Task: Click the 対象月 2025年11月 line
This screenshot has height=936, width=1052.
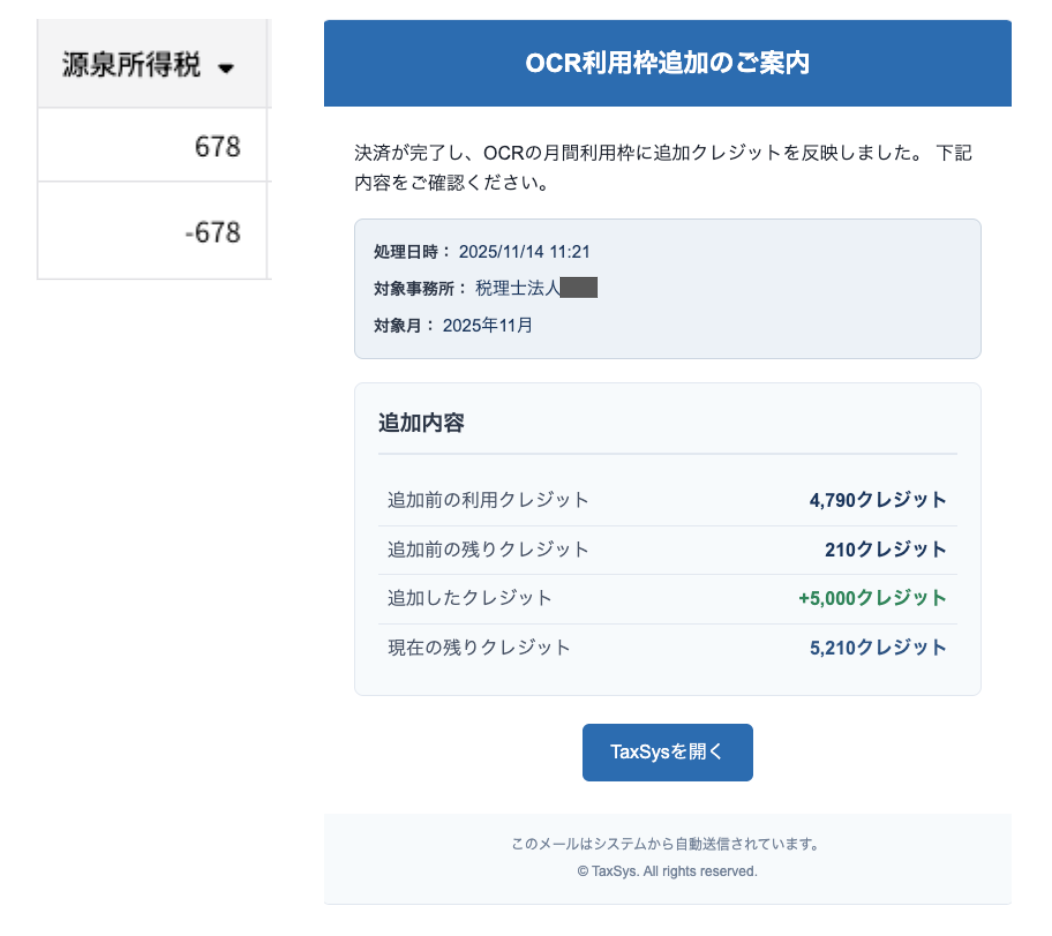Action: pyautogui.click(x=453, y=326)
